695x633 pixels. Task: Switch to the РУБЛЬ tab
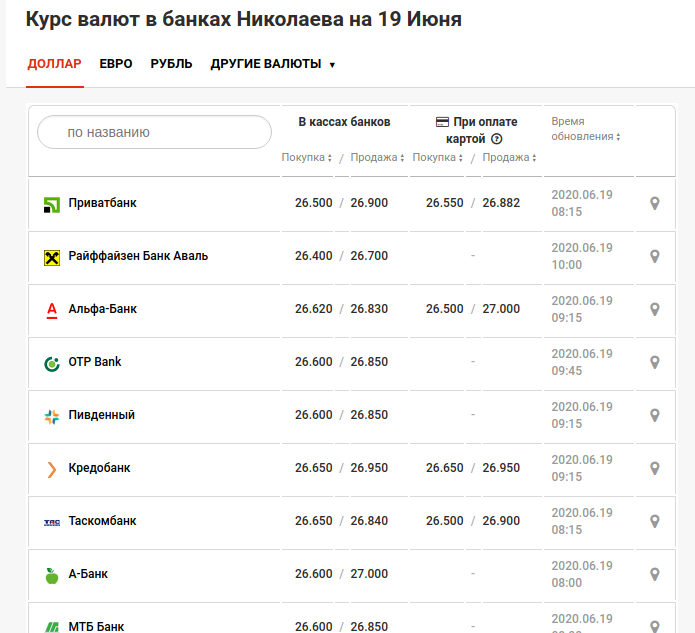[171, 64]
